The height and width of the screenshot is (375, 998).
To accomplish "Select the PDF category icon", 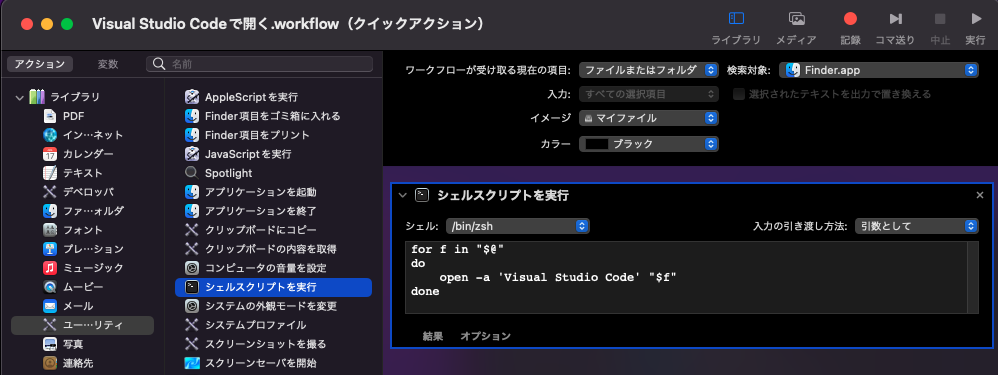I will (50, 116).
